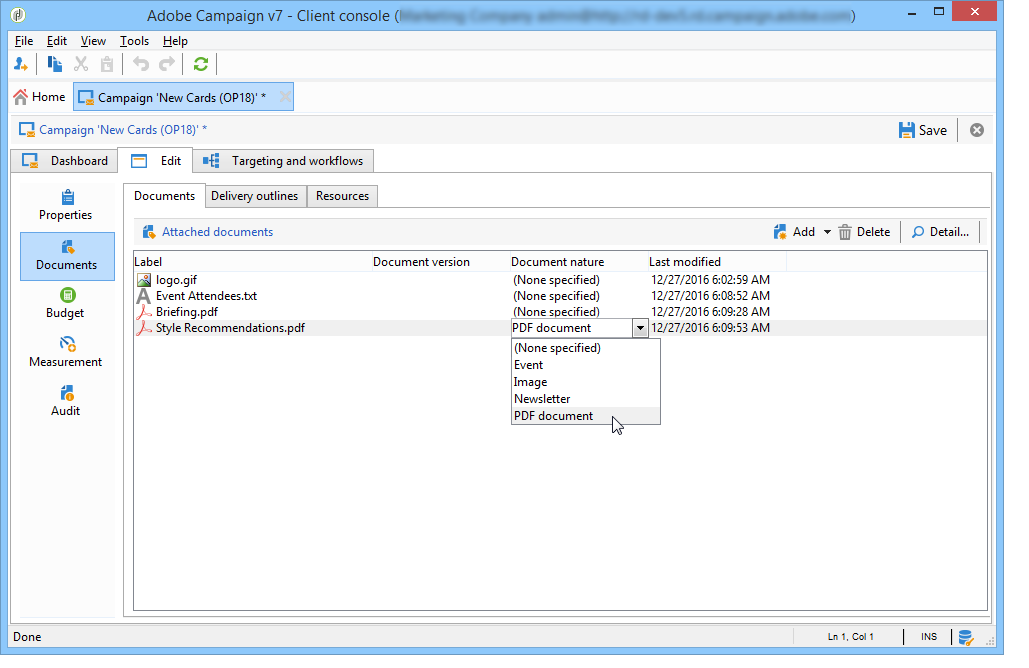Open the Tools menu

[x=134, y=41]
